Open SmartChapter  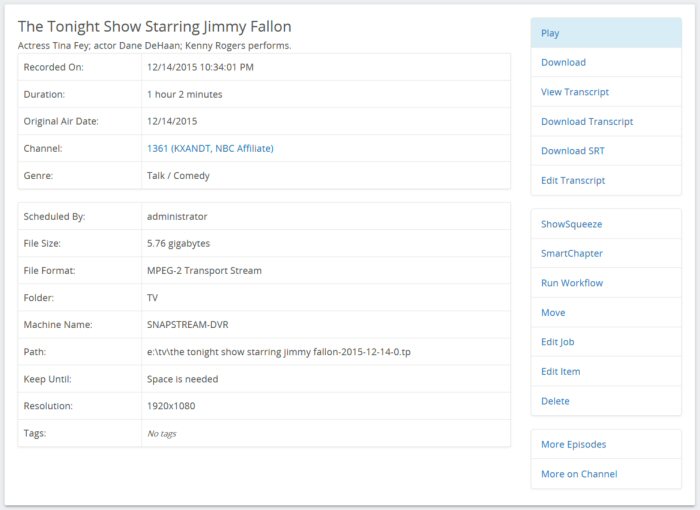[x=606, y=254]
